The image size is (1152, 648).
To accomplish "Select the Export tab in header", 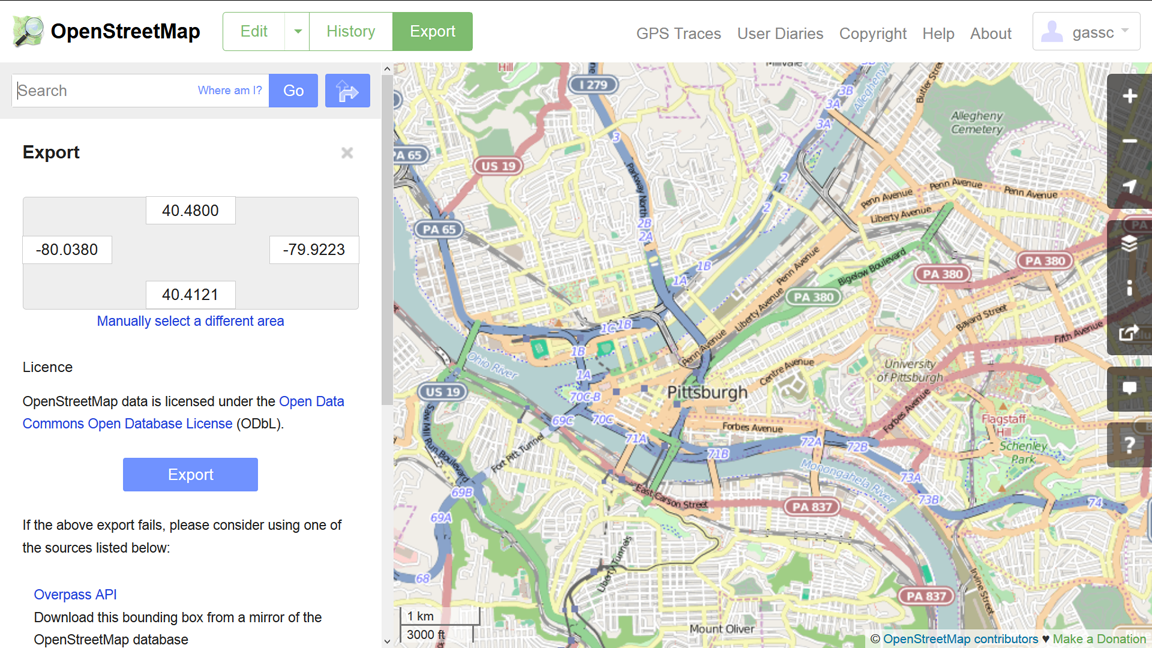I will (x=433, y=32).
